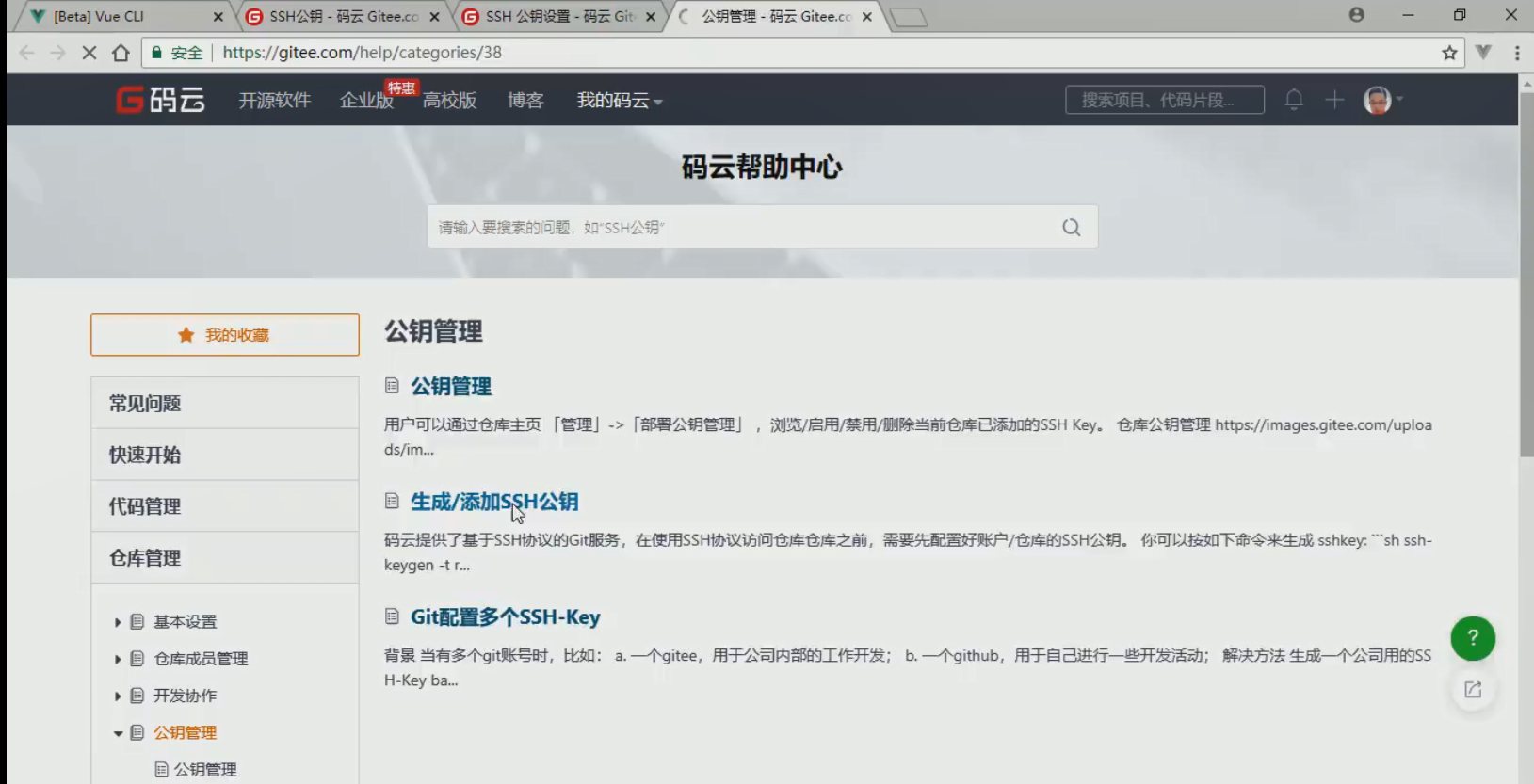1534x784 pixels.
Task: Open the Chrome three-dot menu
Action: click(x=1516, y=53)
